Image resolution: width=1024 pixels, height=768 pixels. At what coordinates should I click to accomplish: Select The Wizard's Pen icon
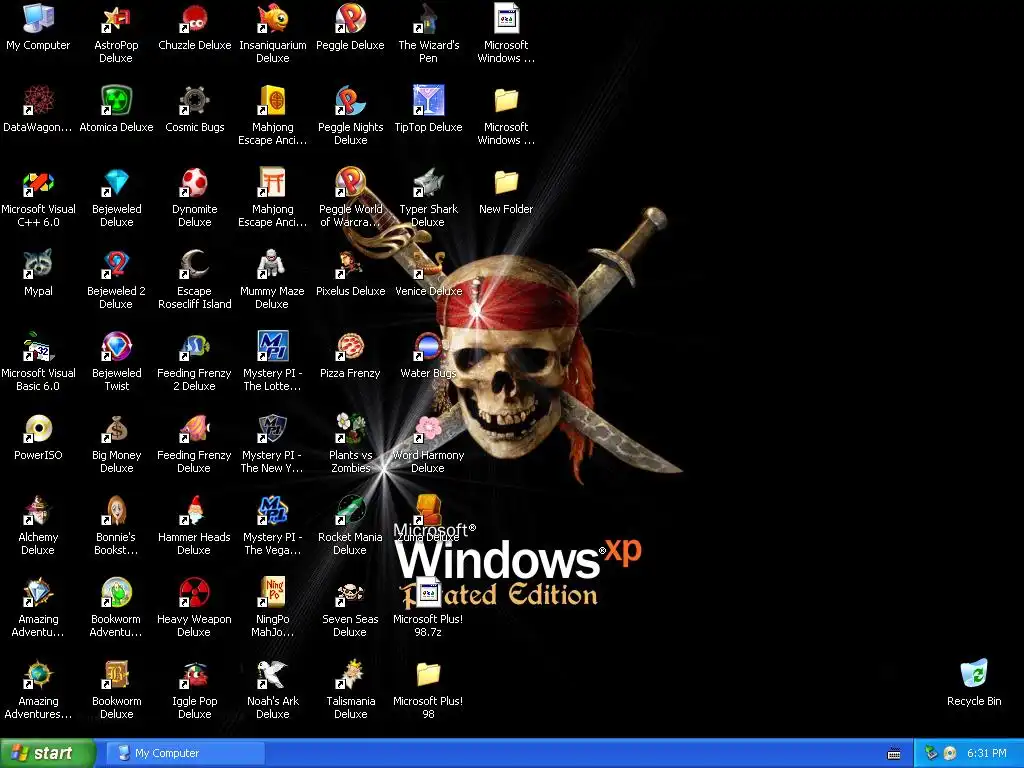428,18
